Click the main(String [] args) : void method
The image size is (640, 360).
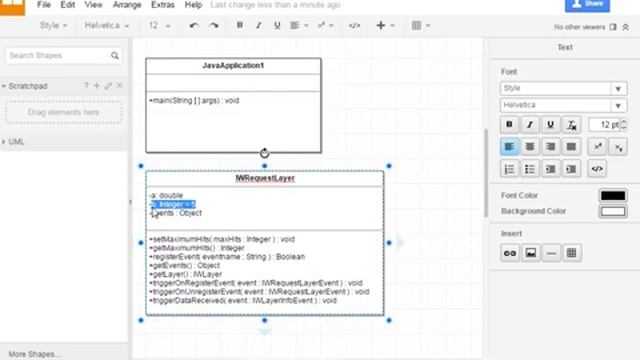194,100
